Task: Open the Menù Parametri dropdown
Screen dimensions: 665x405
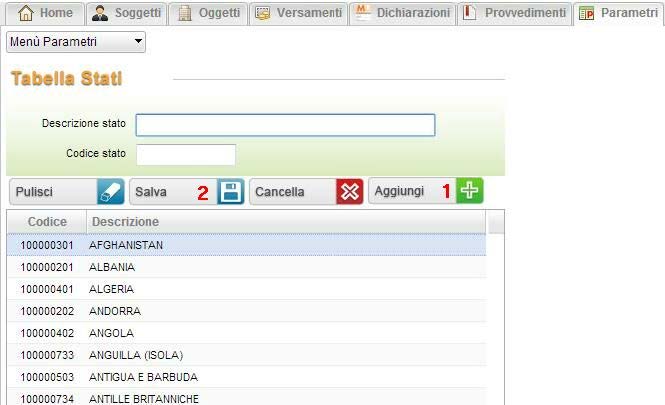Action: (x=76, y=42)
